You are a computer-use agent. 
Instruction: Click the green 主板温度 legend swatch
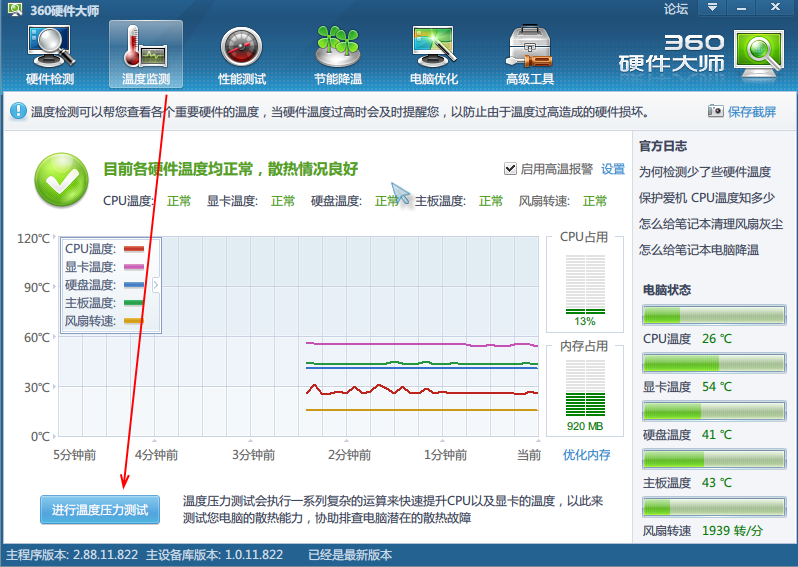pos(134,303)
